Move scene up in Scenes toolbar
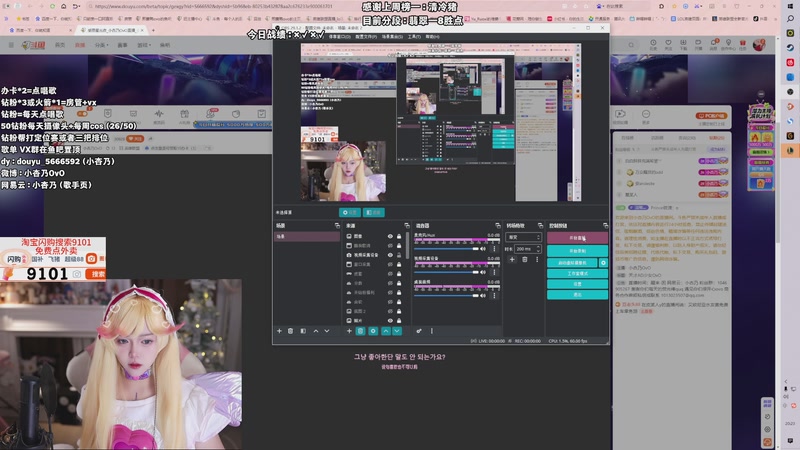The image size is (800, 450). click(316, 331)
